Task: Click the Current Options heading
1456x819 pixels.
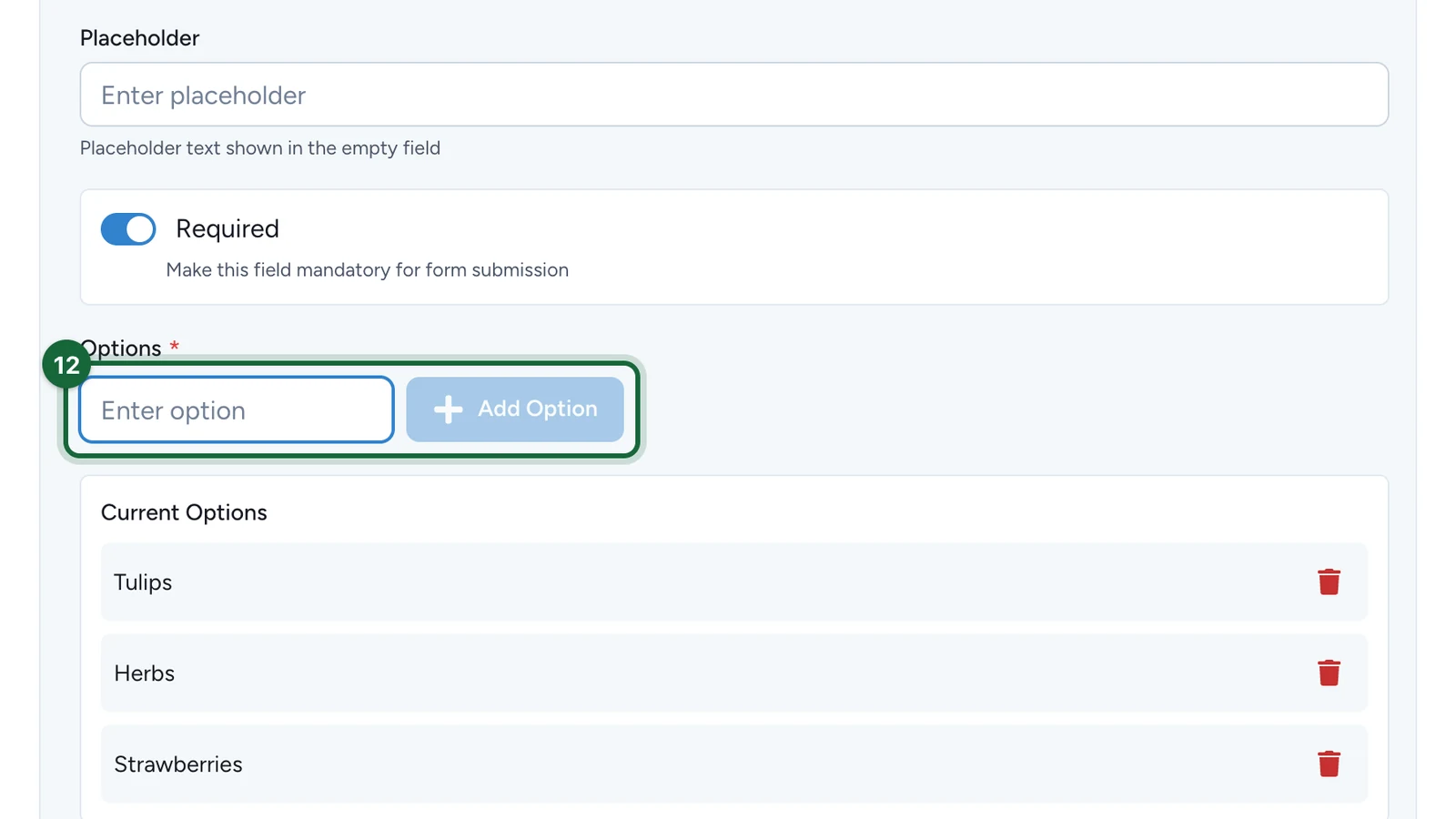Action: [184, 512]
